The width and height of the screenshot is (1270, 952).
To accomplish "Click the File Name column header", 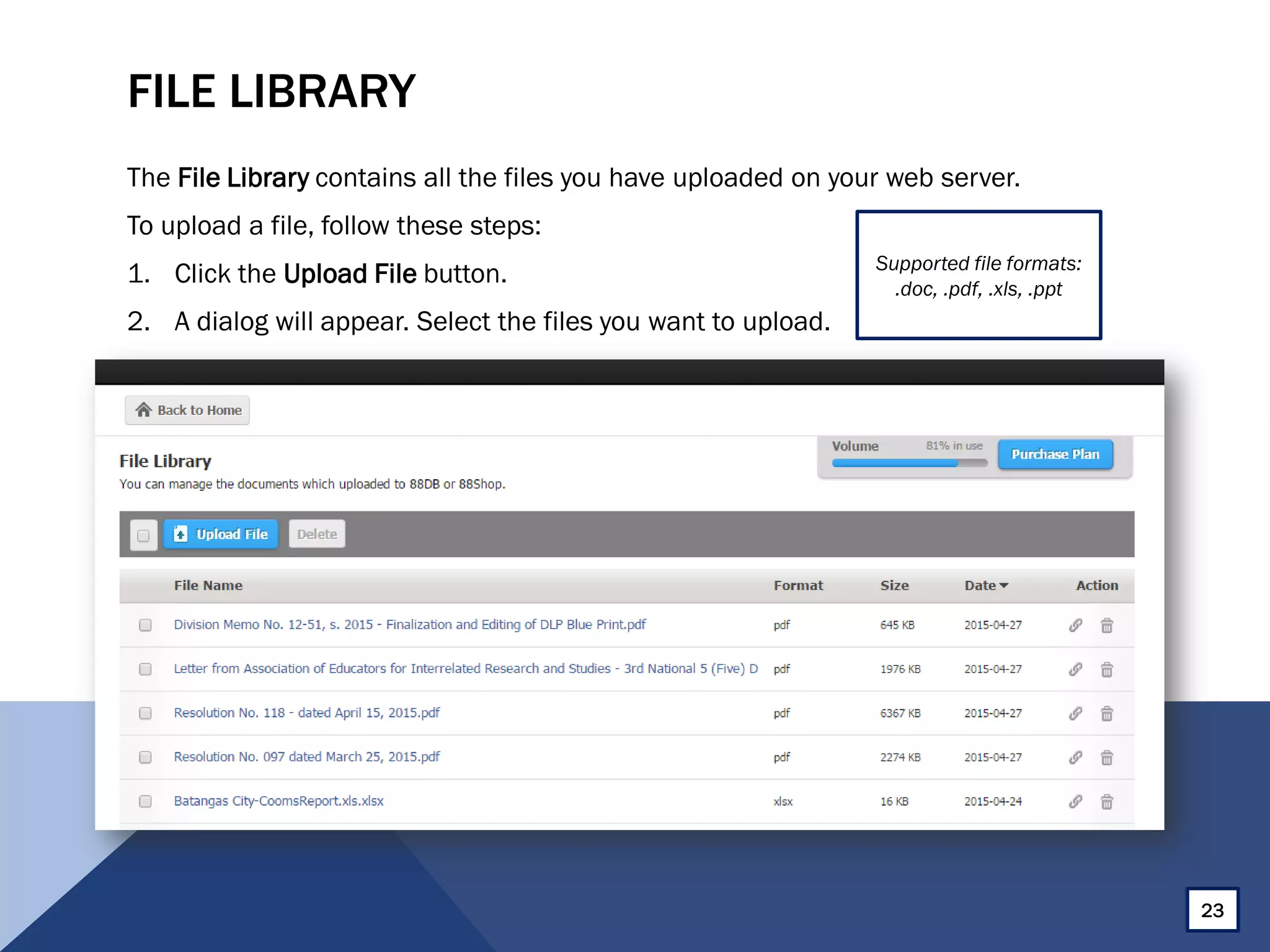I will pos(208,585).
